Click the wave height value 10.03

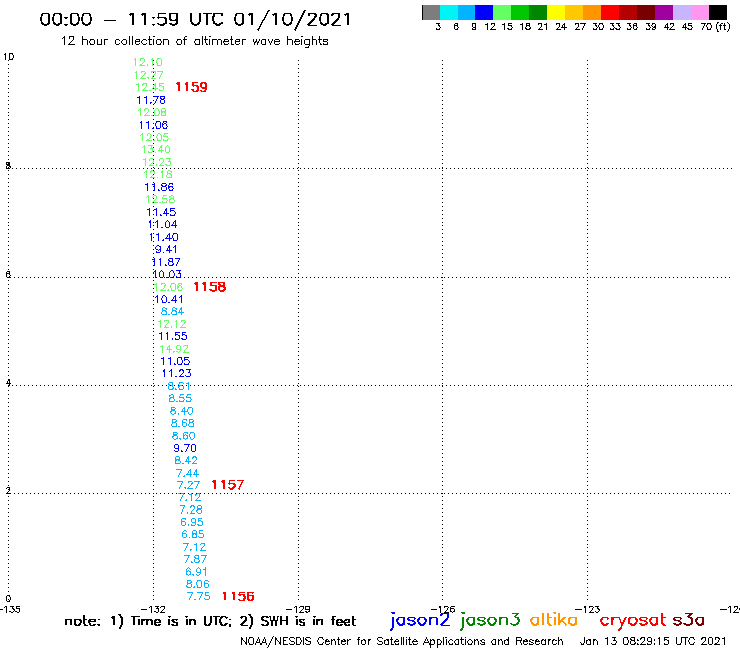click(x=167, y=275)
